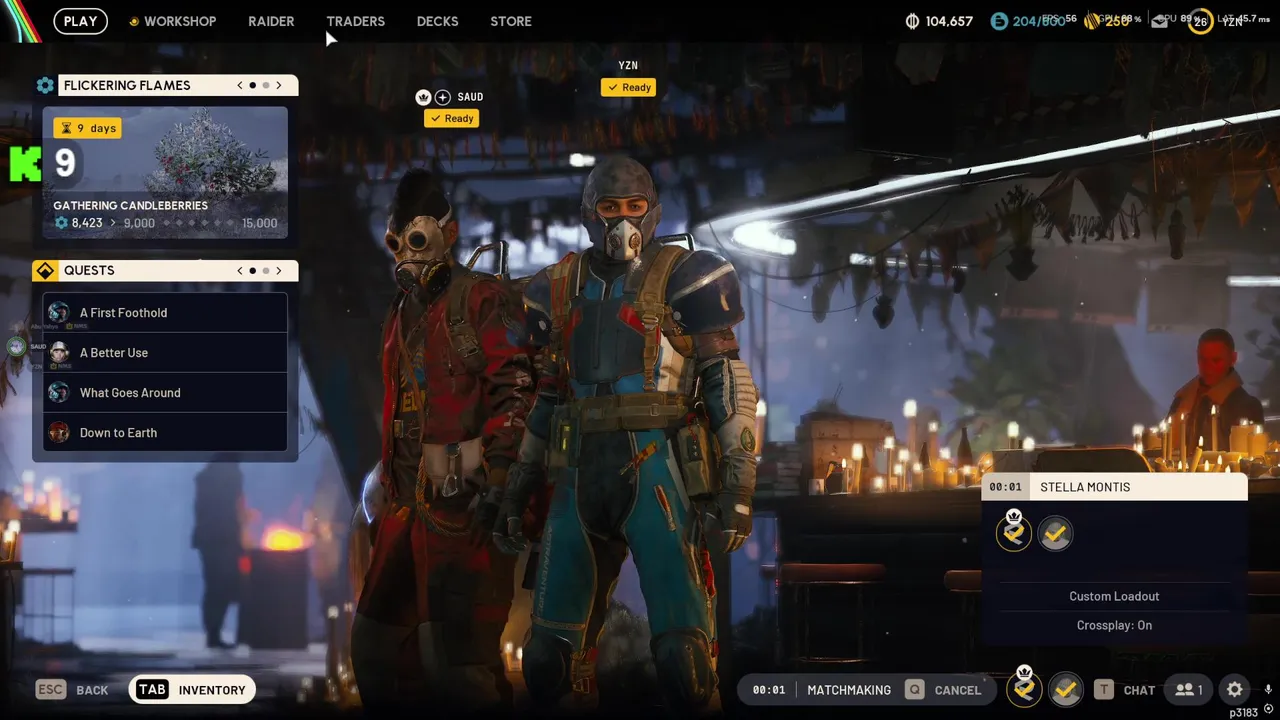Click second checkmarked avatar in Stella Montis panel

click(1055, 534)
